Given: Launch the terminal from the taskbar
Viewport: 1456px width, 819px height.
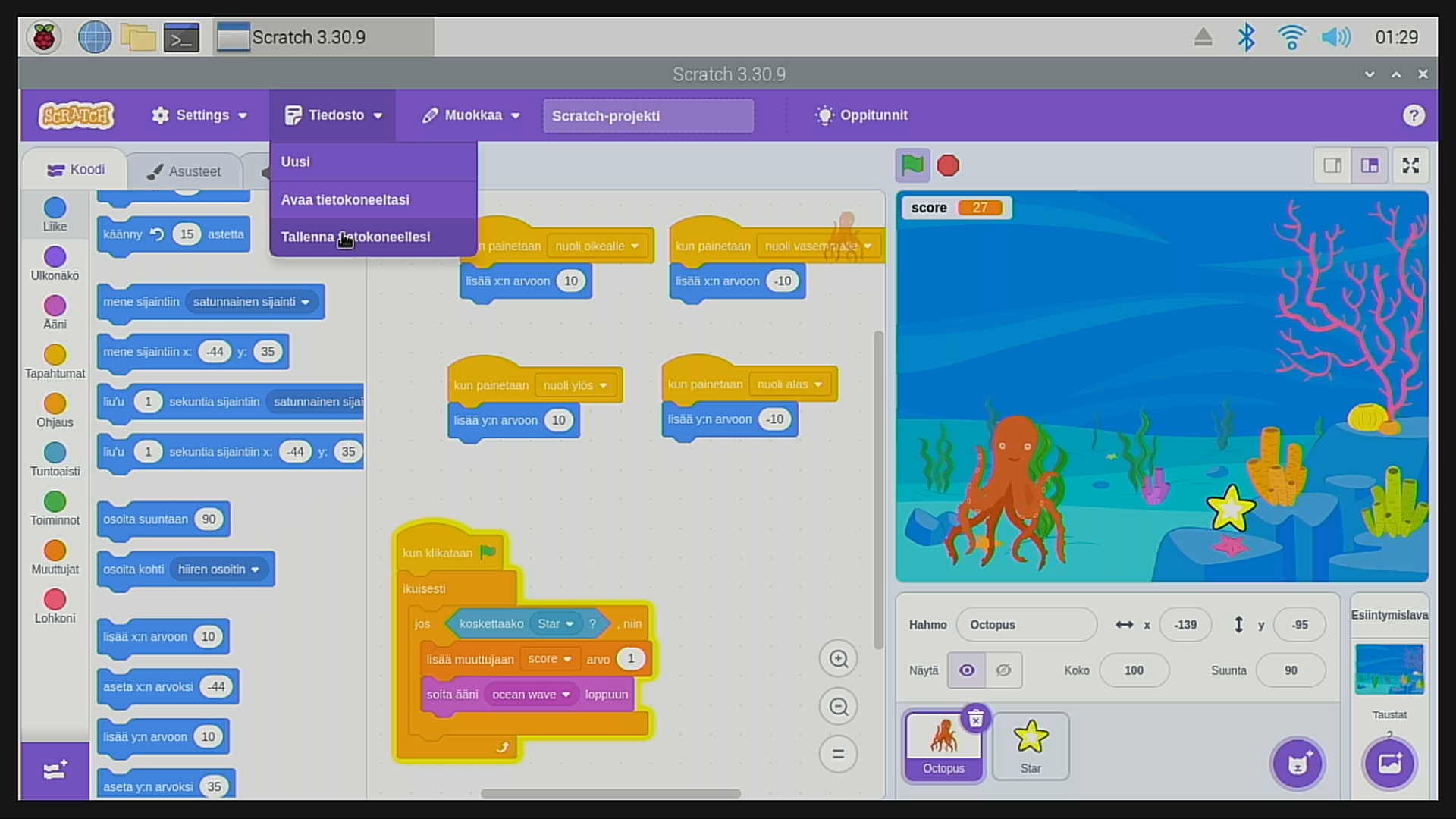Looking at the screenshot, I should point(182,37).
